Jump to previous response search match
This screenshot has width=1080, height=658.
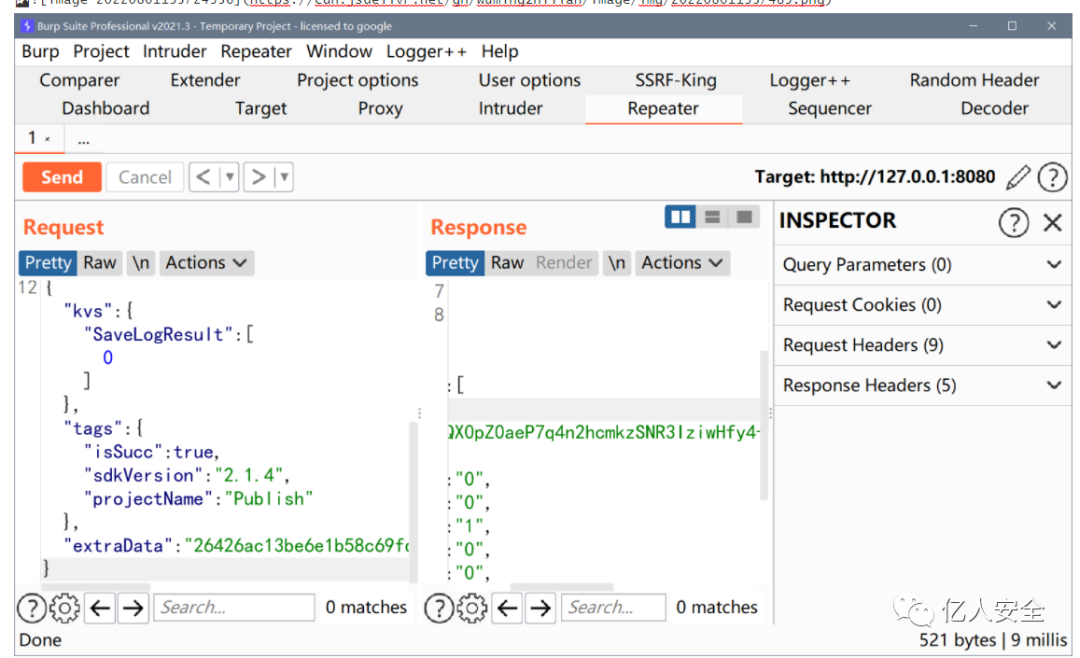coord(508,608)
